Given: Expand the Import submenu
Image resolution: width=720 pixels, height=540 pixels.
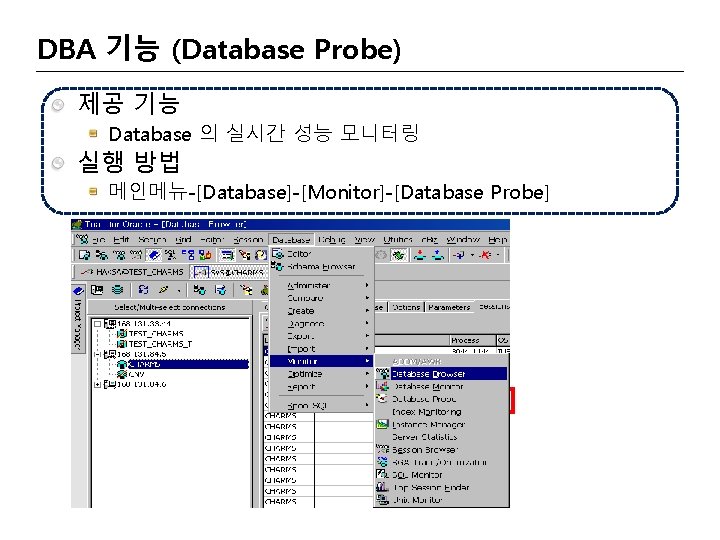Looking at the screenshot, I should point(321,349).
